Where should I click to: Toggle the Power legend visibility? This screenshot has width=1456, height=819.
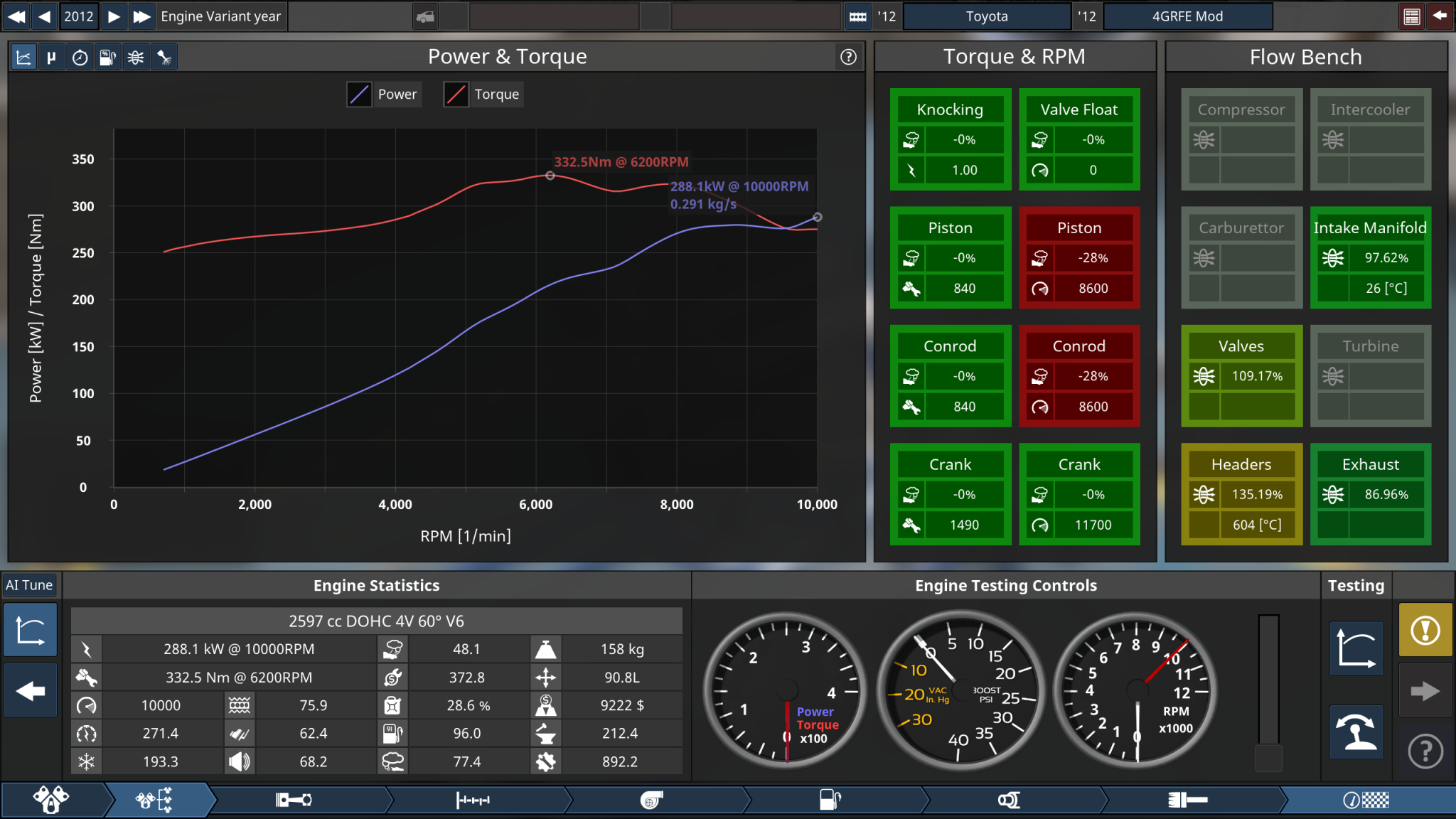tap(359, 95)
